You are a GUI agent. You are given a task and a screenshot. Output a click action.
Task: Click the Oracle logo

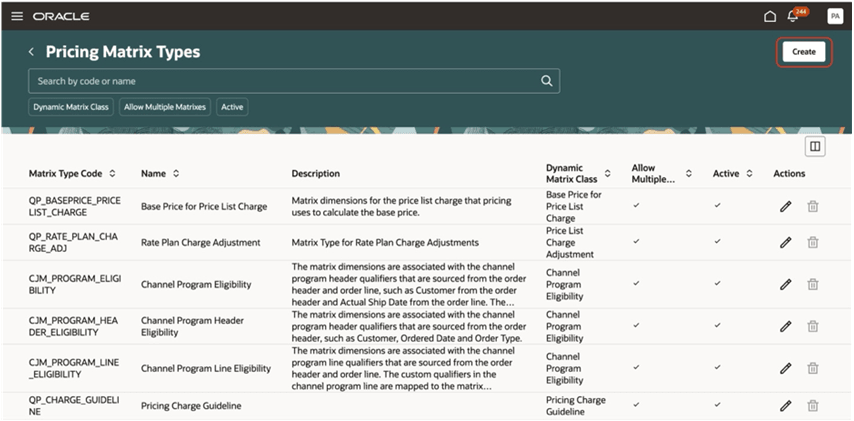point(61,16)
